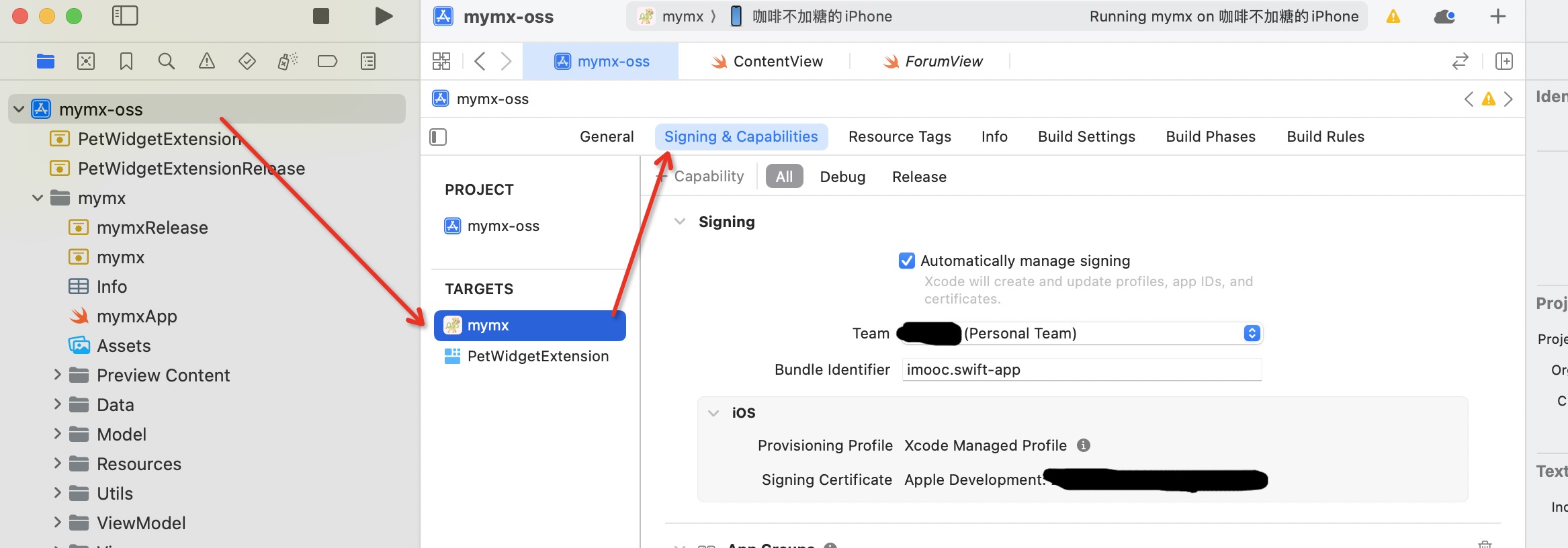Image resolution: width=1568 pixels, height=548 pixels.
Task: Open the Team dropdown
Action: click(x=1082, y=333)
